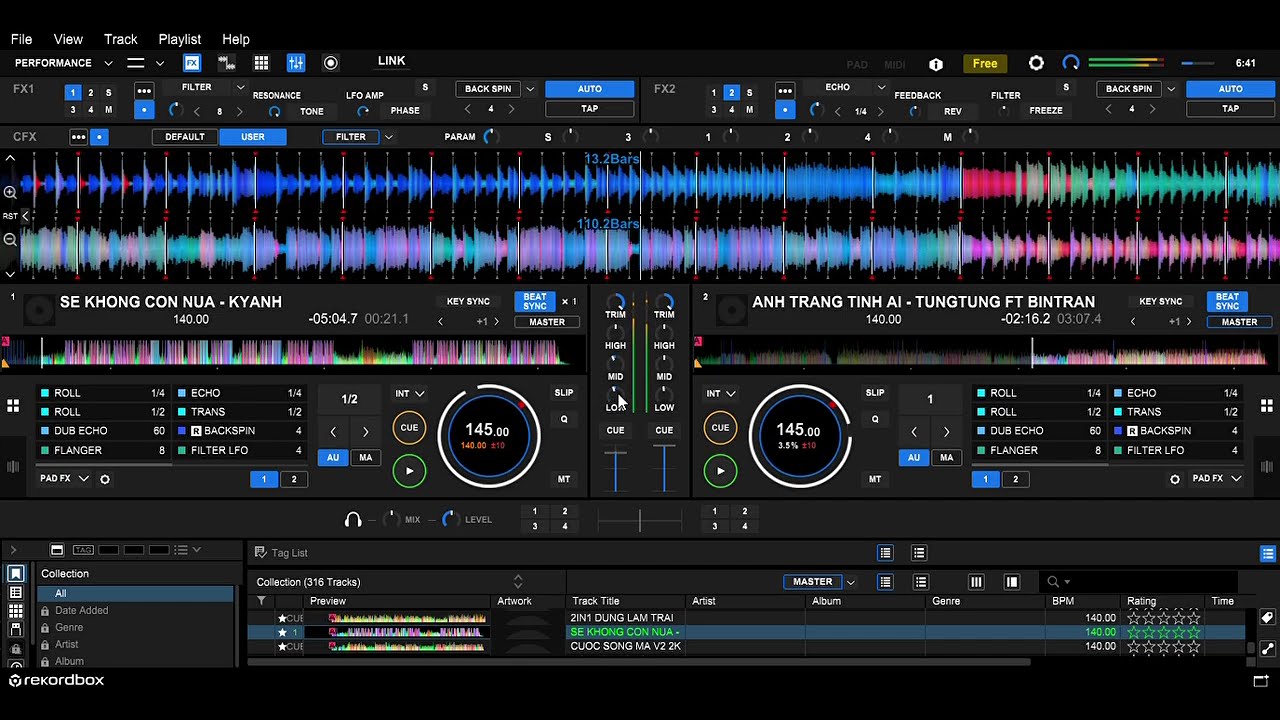
Task: Click the headphones monitor icon
Action: point(353,519)
